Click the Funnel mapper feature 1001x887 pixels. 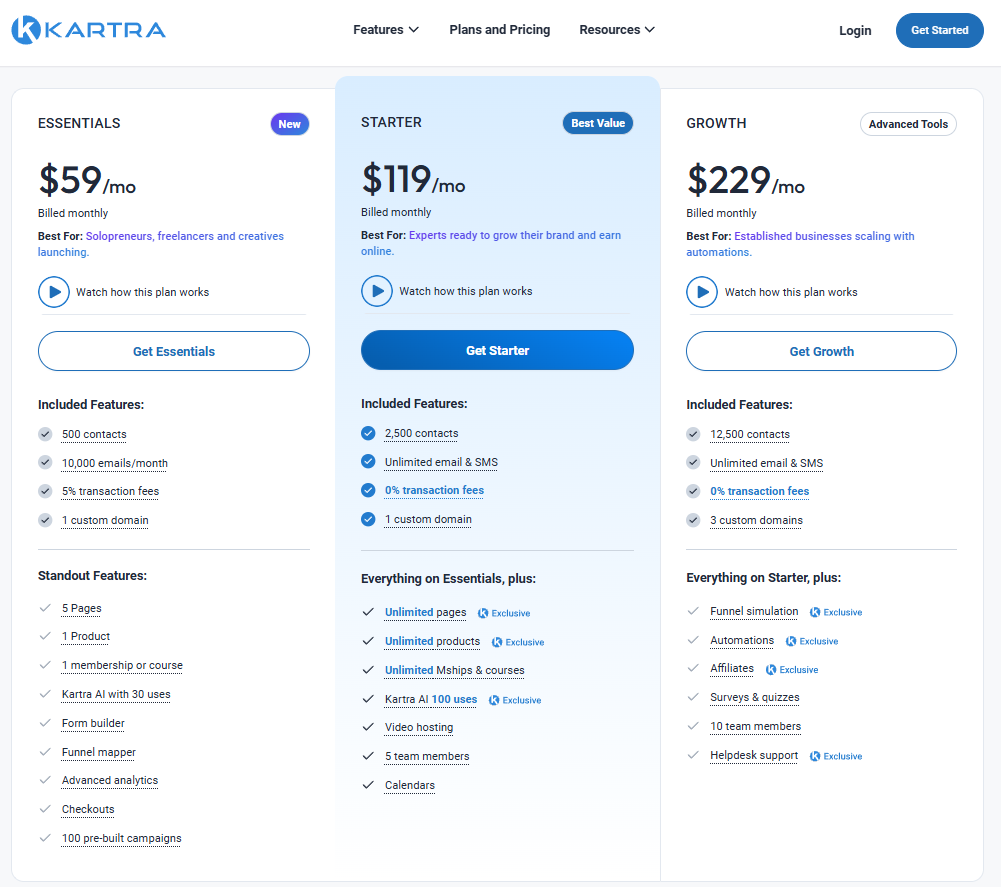point(99,752)
